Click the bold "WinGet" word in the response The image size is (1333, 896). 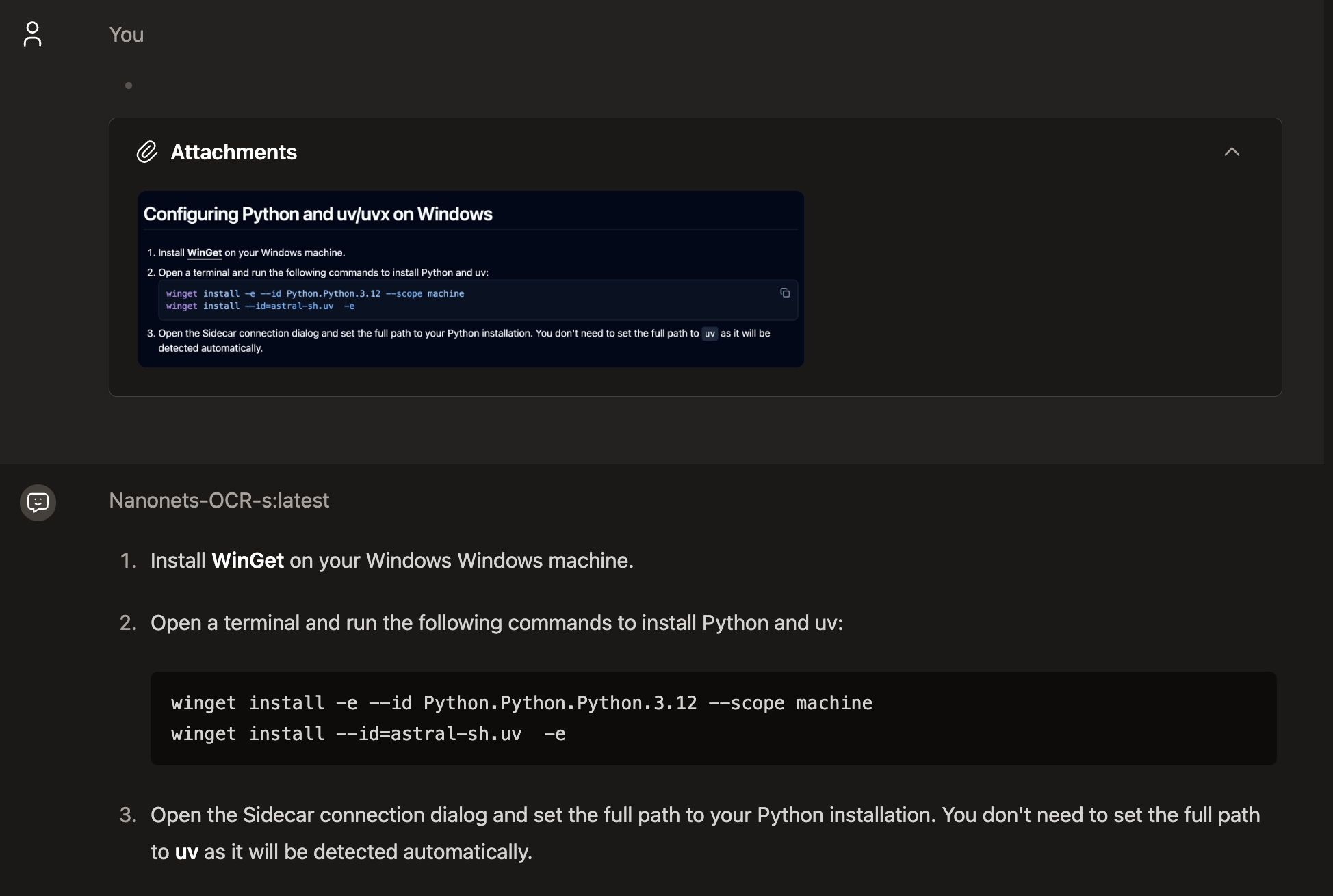[x=248, y=560]
